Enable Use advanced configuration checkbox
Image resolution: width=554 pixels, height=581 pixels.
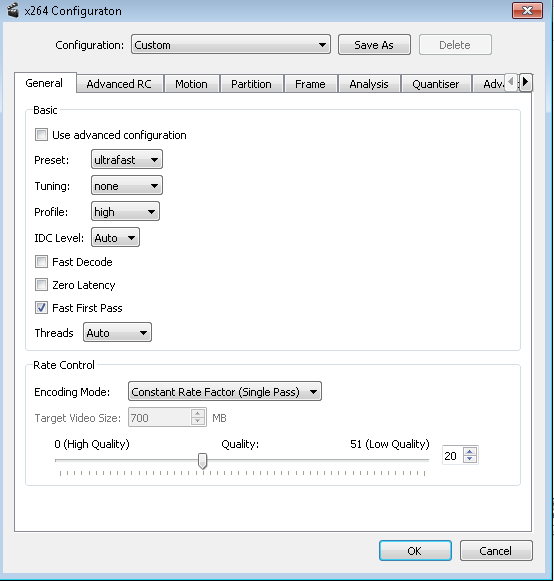(41, 135)
